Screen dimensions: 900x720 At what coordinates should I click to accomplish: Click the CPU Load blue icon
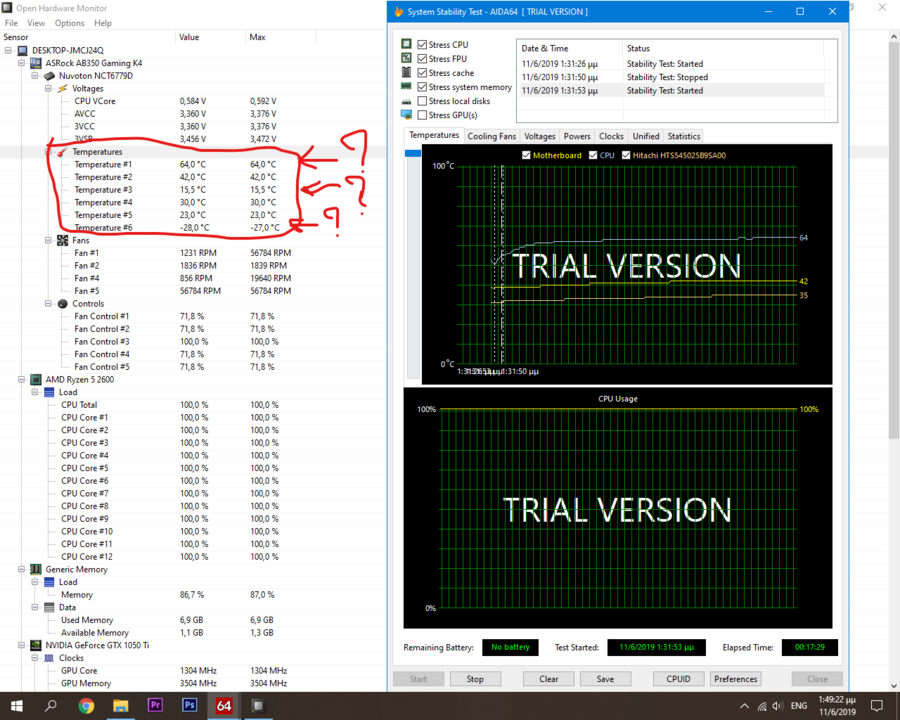click(x=49, y=392)
